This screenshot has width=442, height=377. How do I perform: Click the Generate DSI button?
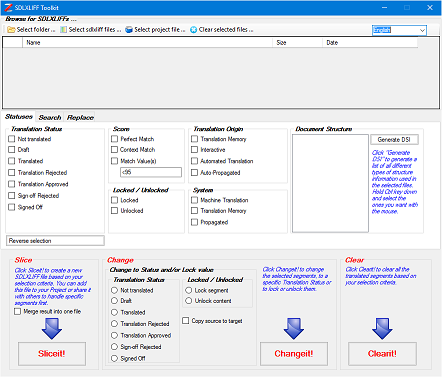394,139
